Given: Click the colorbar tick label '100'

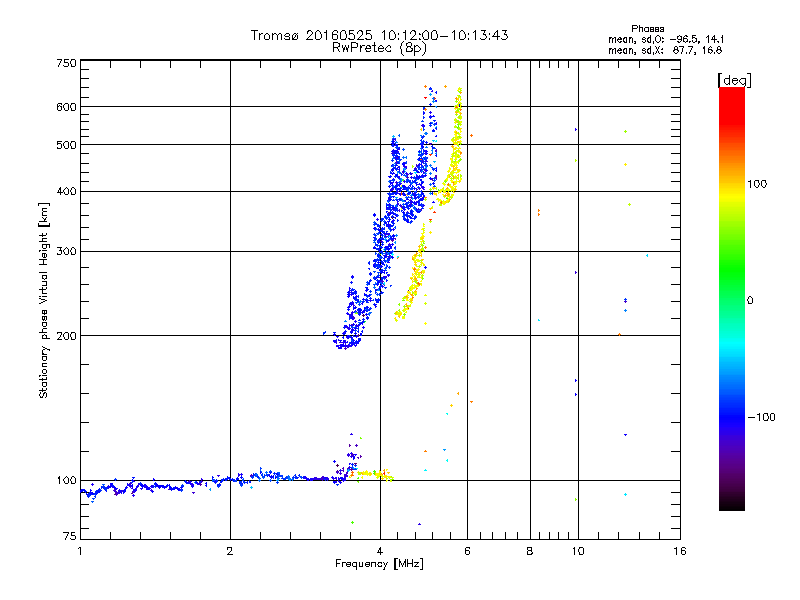Looking at the screenshot, I should (757, 184).
